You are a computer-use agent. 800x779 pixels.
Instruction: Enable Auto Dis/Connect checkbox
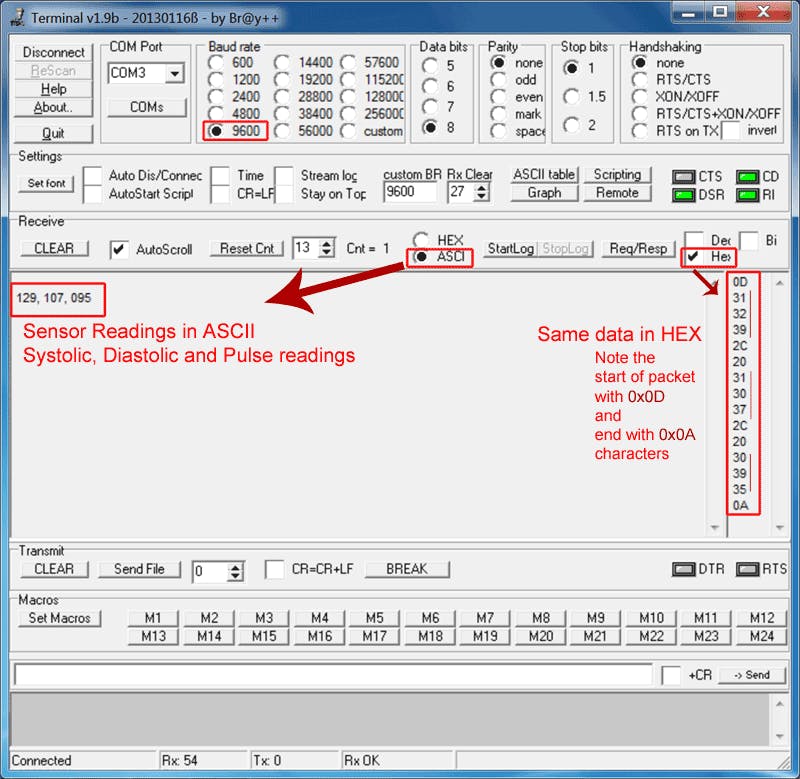(92, 175)
